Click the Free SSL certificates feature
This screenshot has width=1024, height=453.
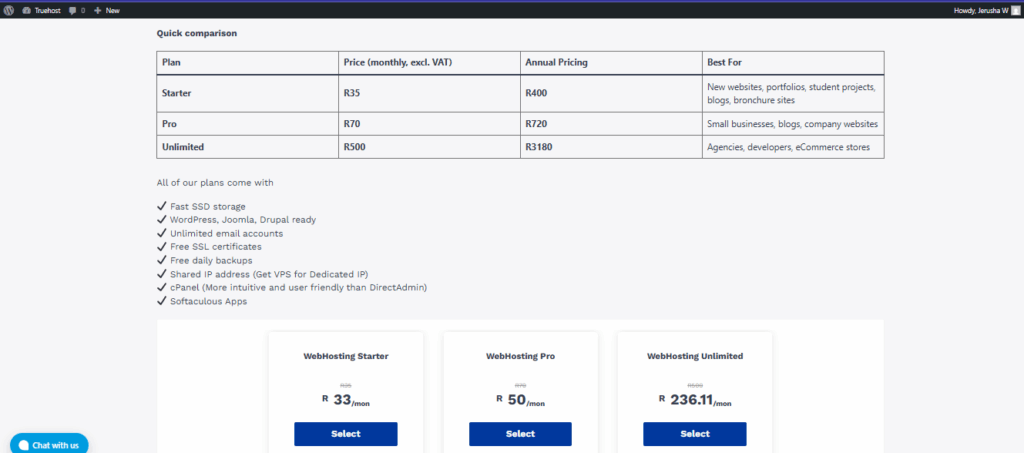(209, 247)
